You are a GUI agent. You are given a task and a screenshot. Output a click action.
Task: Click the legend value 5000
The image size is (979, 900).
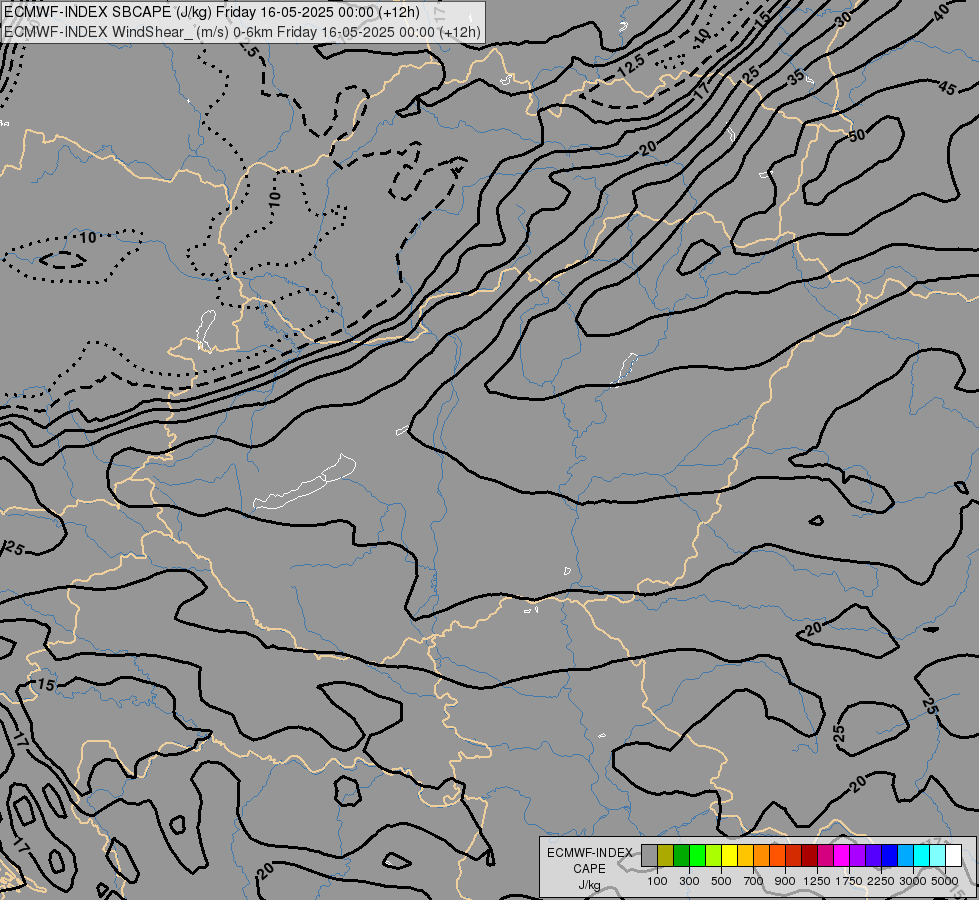click(945, 881)
